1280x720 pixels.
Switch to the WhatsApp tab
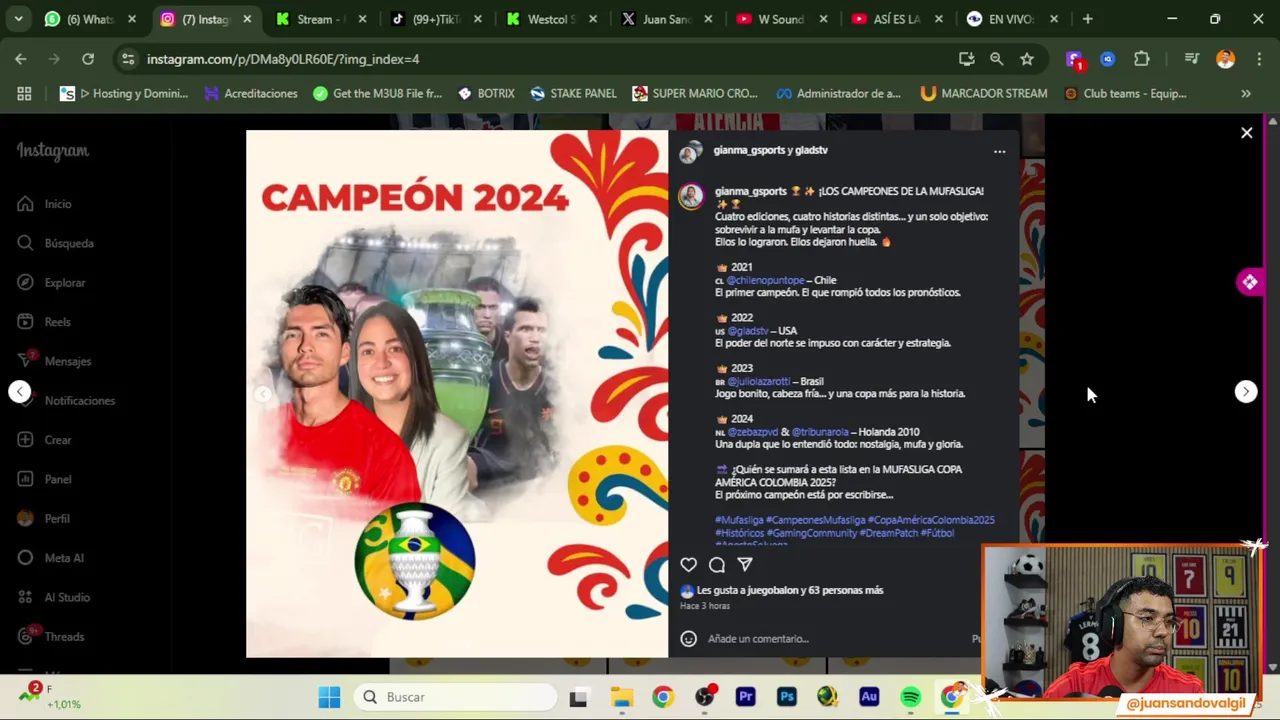(90, 19)
